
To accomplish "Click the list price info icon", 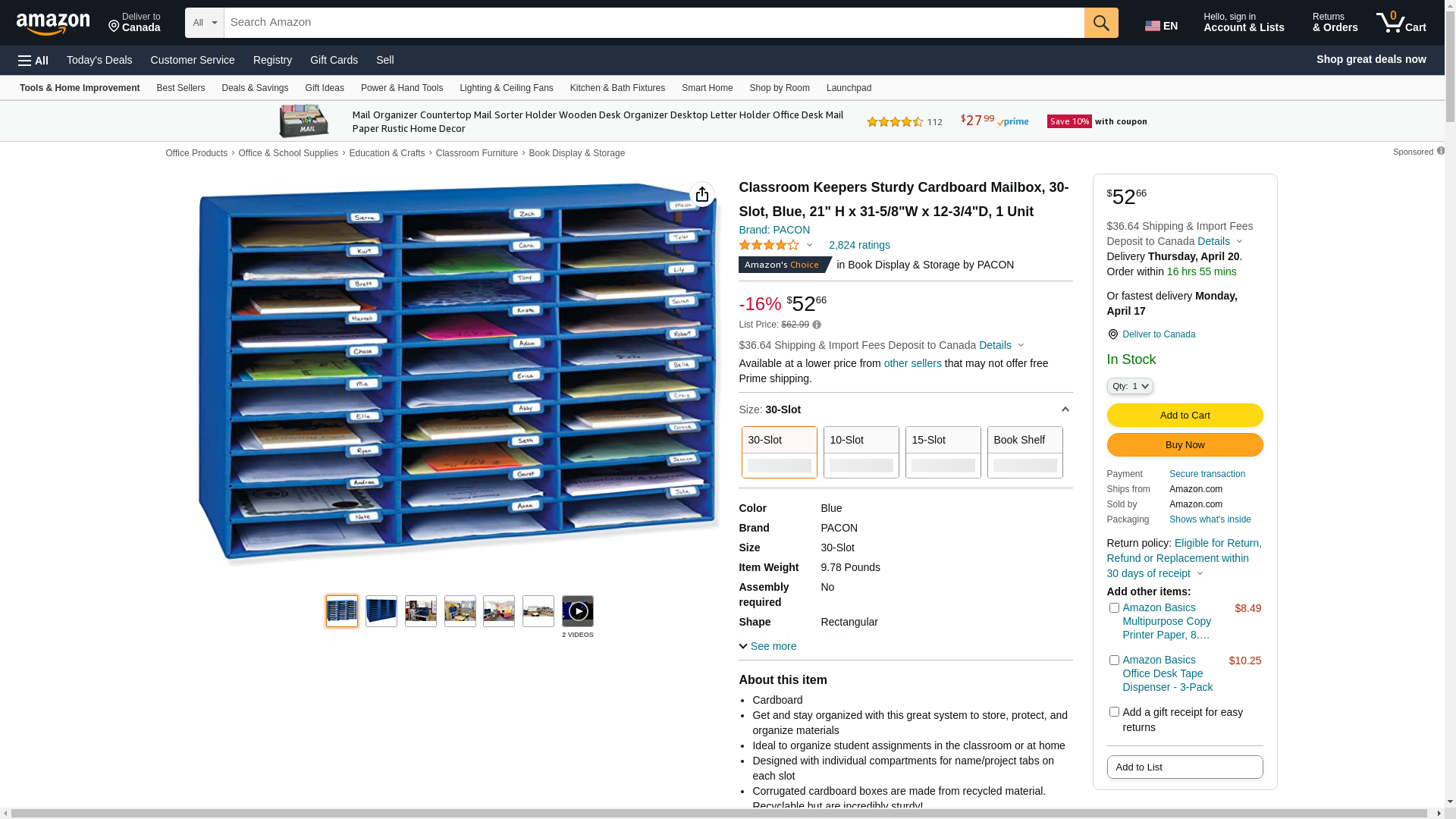I will 817,325.
